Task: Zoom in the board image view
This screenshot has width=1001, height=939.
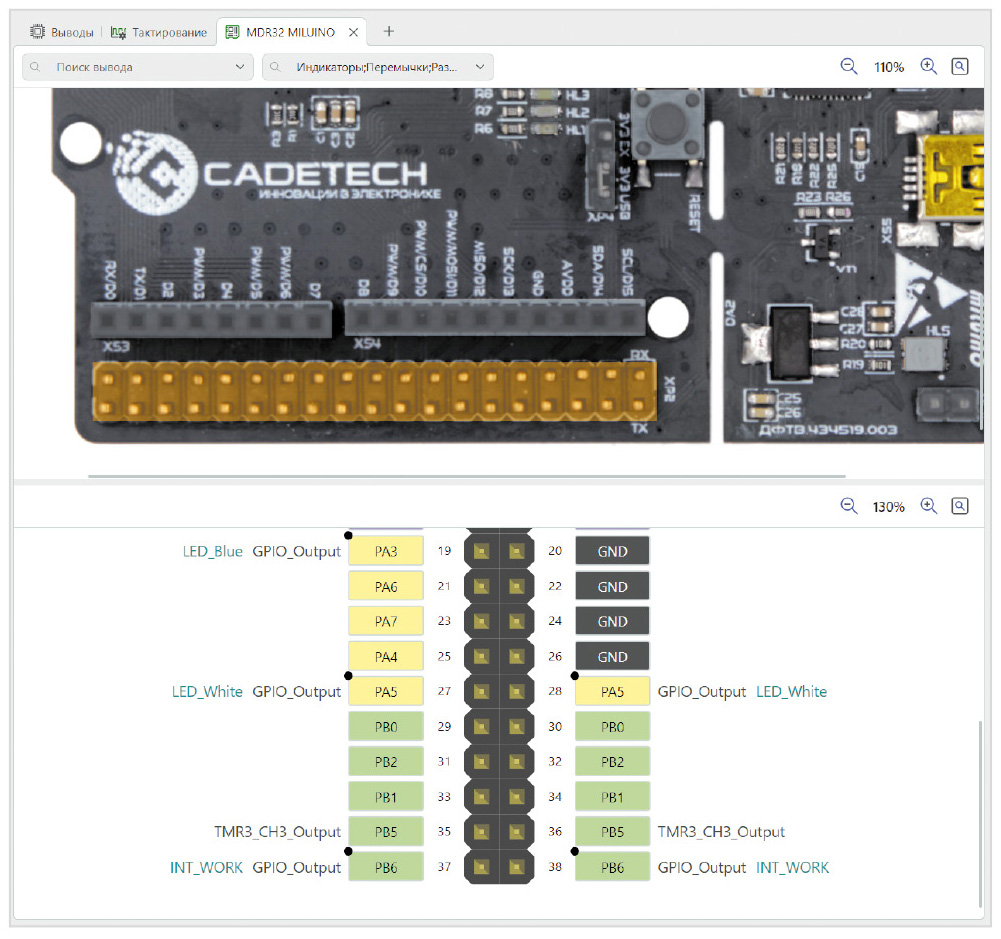Action: (x=928, y=67)
